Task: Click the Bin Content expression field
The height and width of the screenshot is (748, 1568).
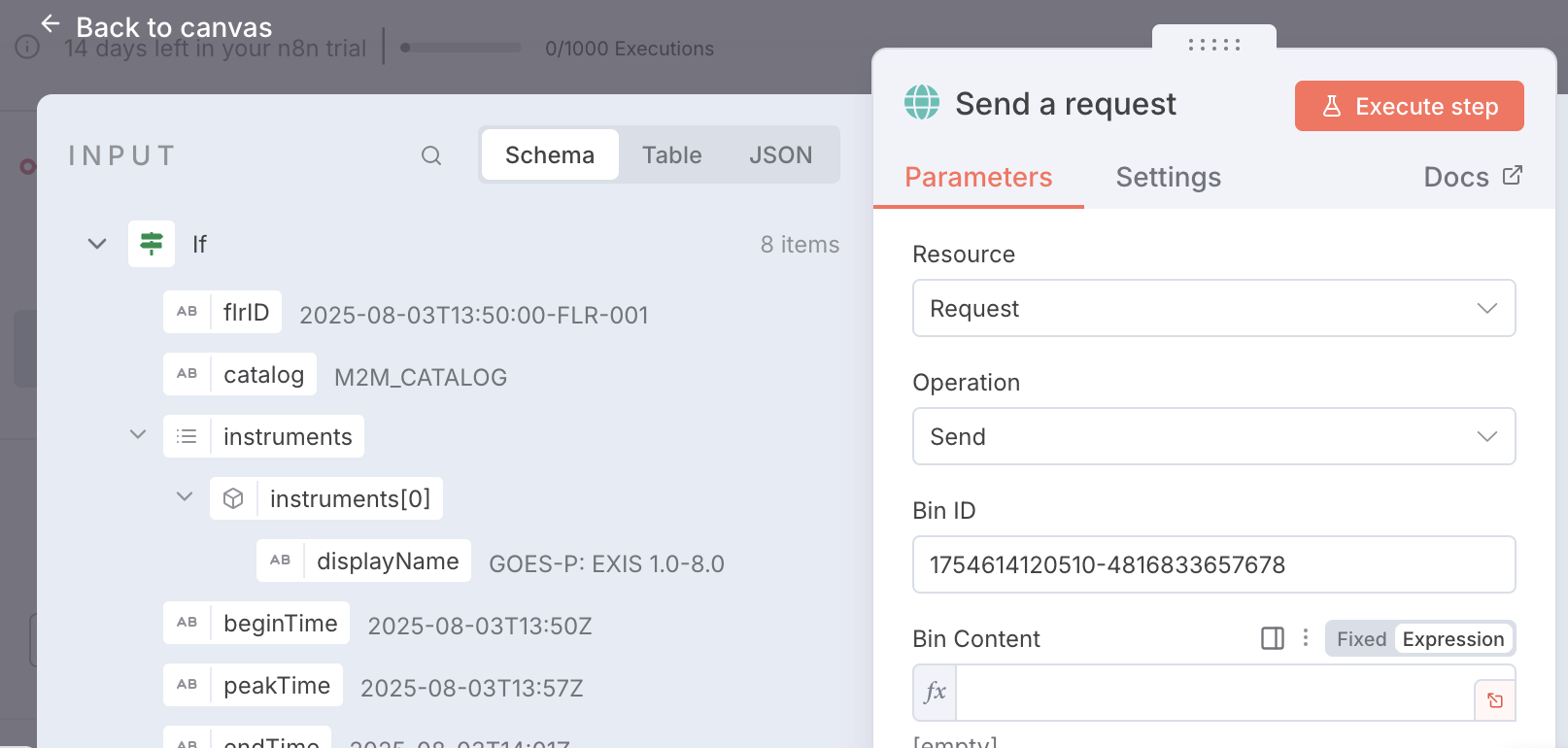Action: click(x=1214, y=693)
